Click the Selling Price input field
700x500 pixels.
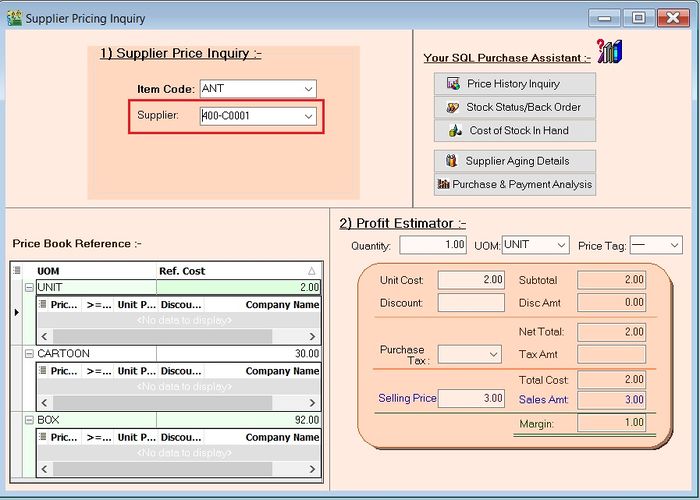471,398
